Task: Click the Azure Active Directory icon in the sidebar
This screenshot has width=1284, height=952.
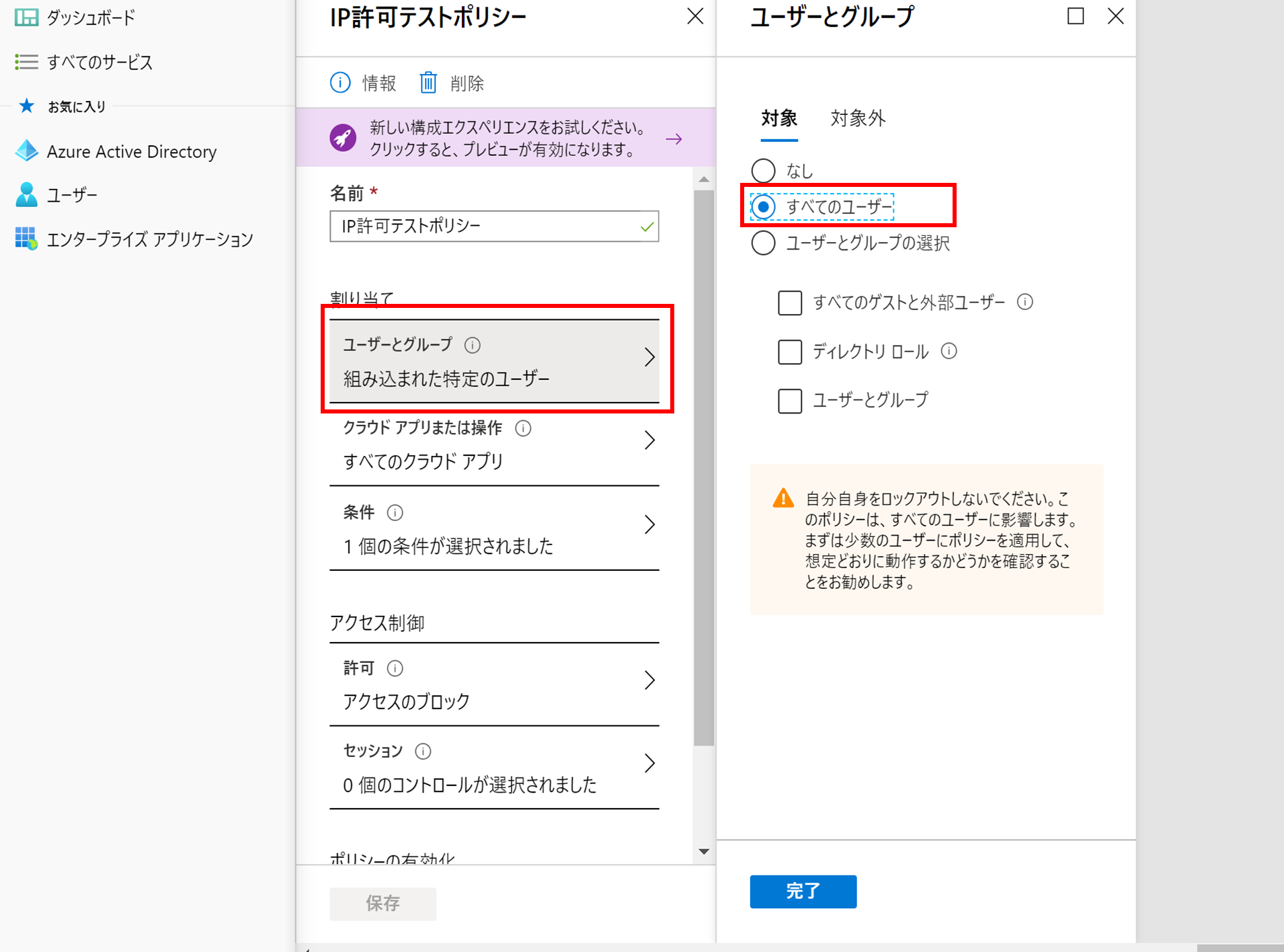Action: pos(27,151)
